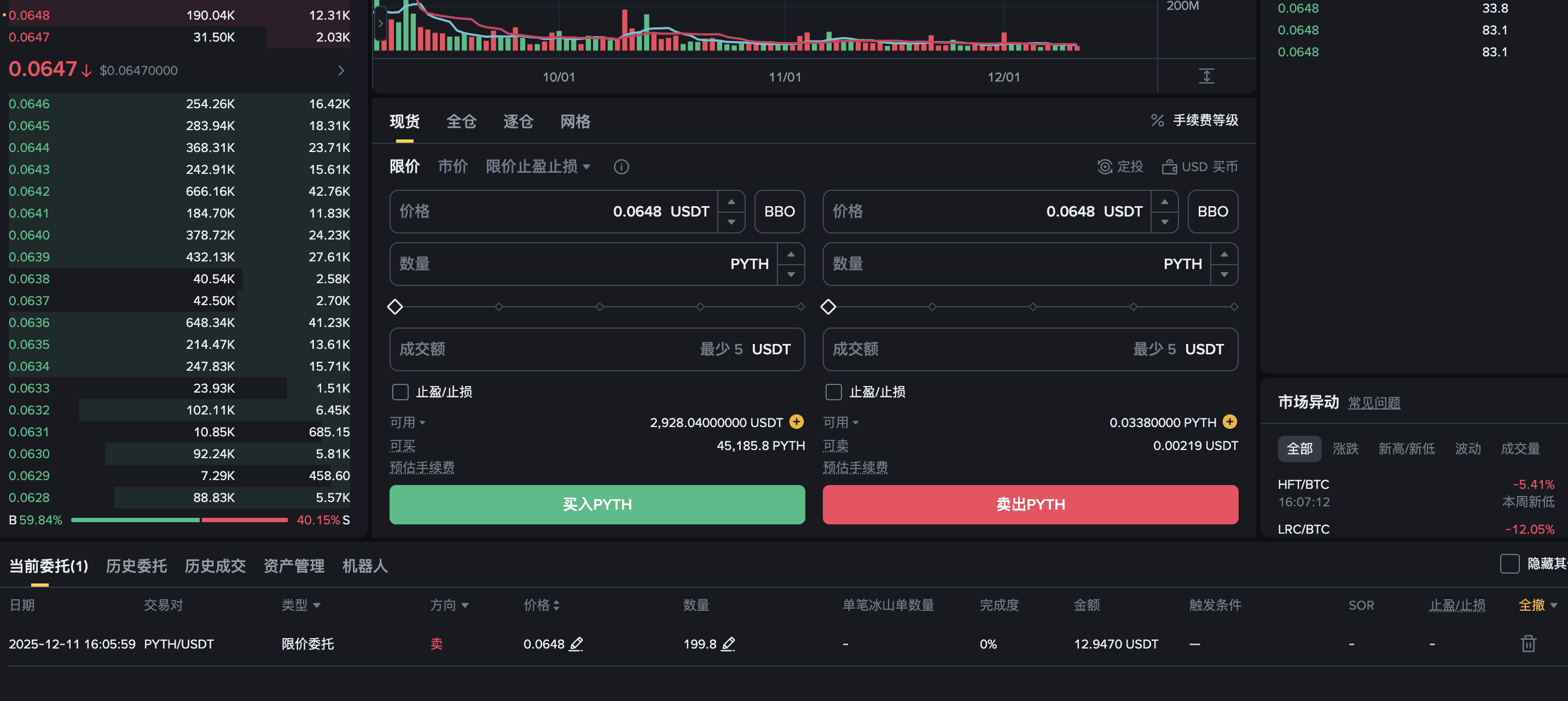Click the pencil icon beside price 0.0648

(x=576, y=643)
